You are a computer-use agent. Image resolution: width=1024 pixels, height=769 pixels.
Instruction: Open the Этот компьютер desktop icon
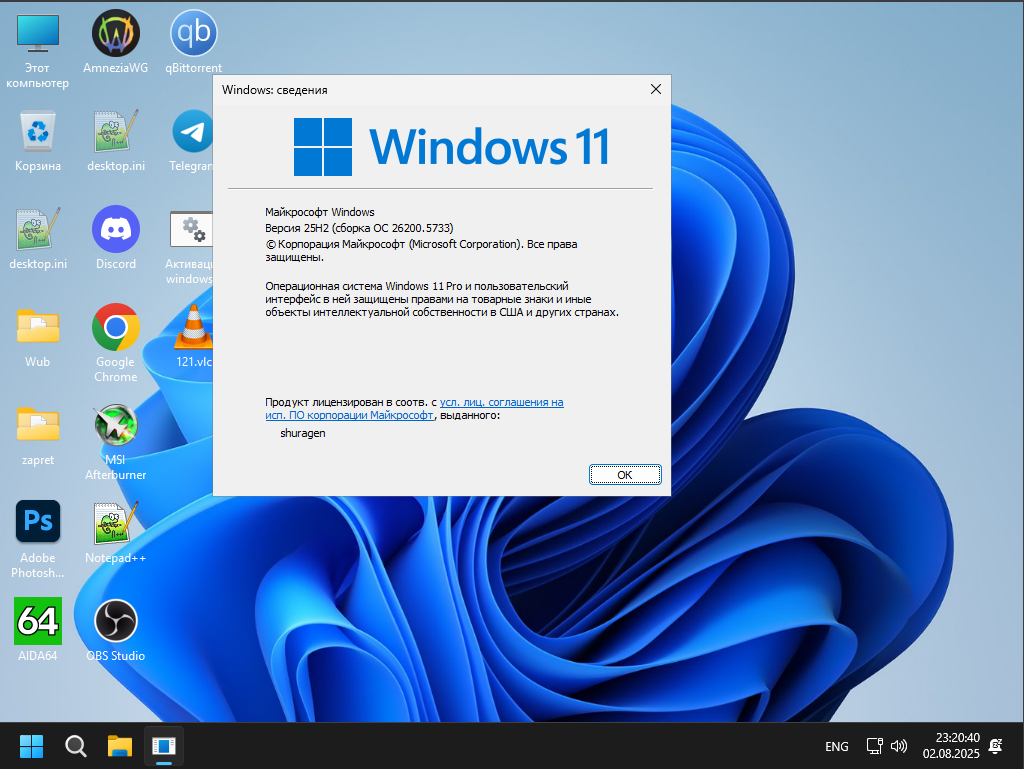click(37, 51)
